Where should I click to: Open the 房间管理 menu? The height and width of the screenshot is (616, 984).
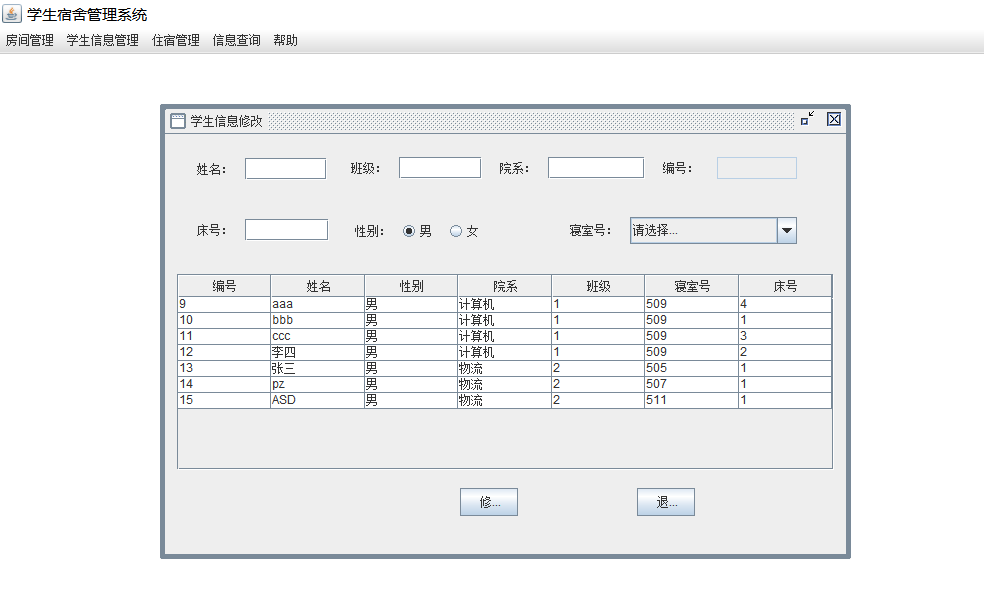[x=30, y=41]
